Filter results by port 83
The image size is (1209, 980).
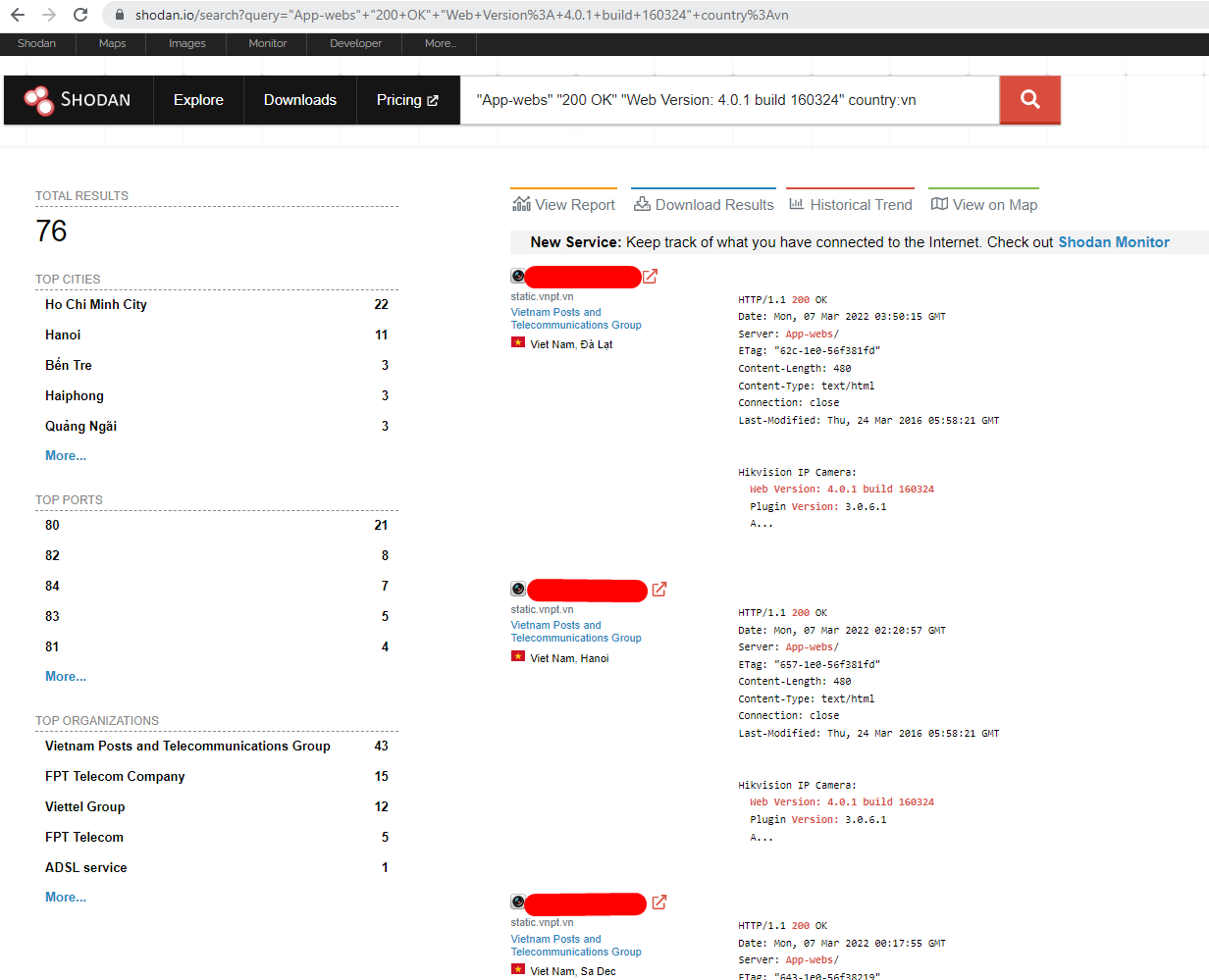tap(52, 616)
